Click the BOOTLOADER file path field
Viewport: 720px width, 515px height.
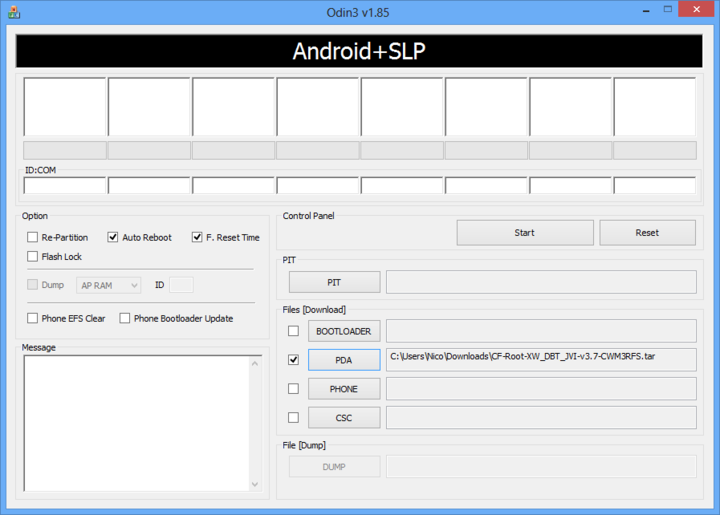541,331
